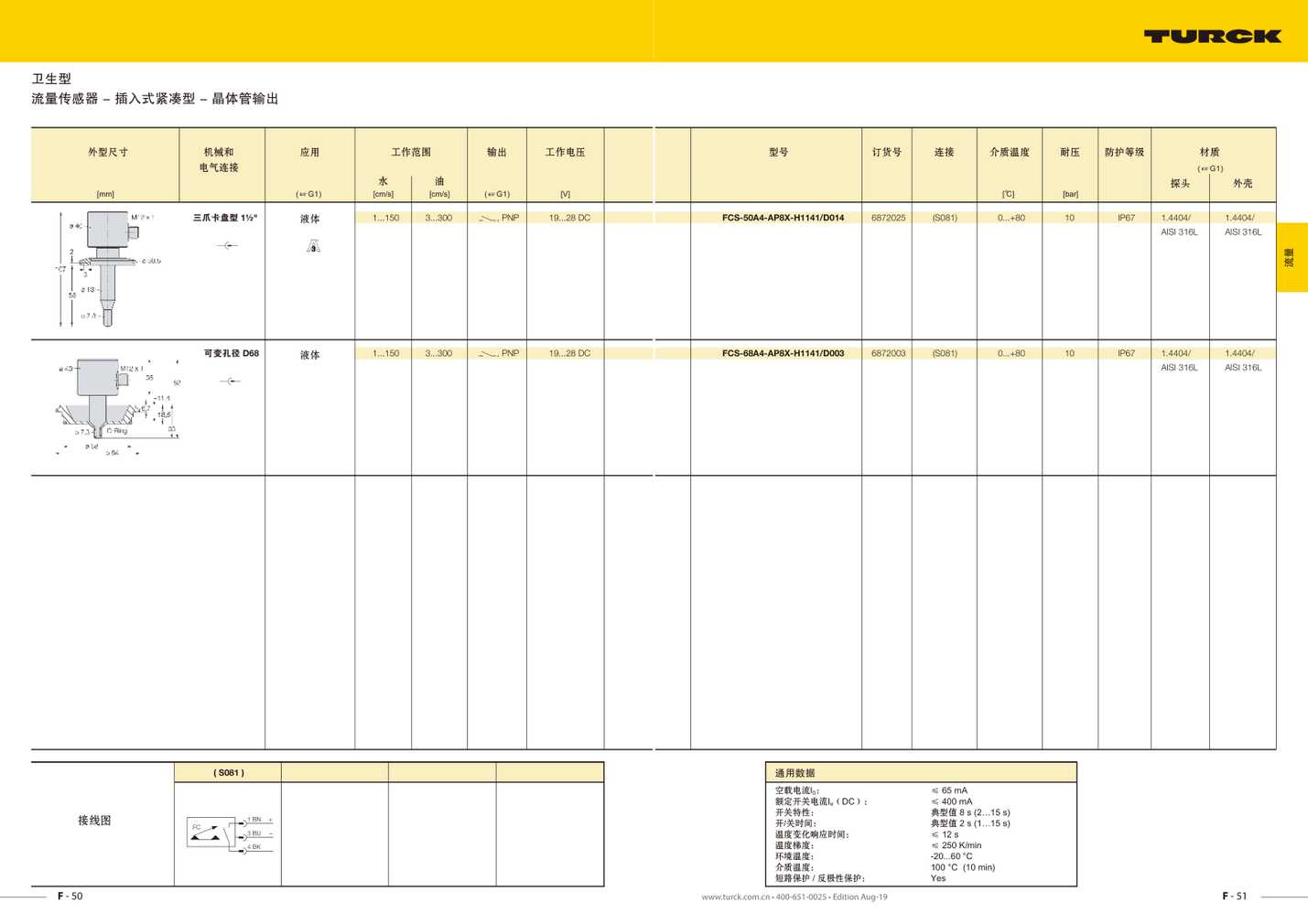Click the 油 sub-header under 工作范围
The width and height of the screenshot is (1308, 924).
click(439, 181)
